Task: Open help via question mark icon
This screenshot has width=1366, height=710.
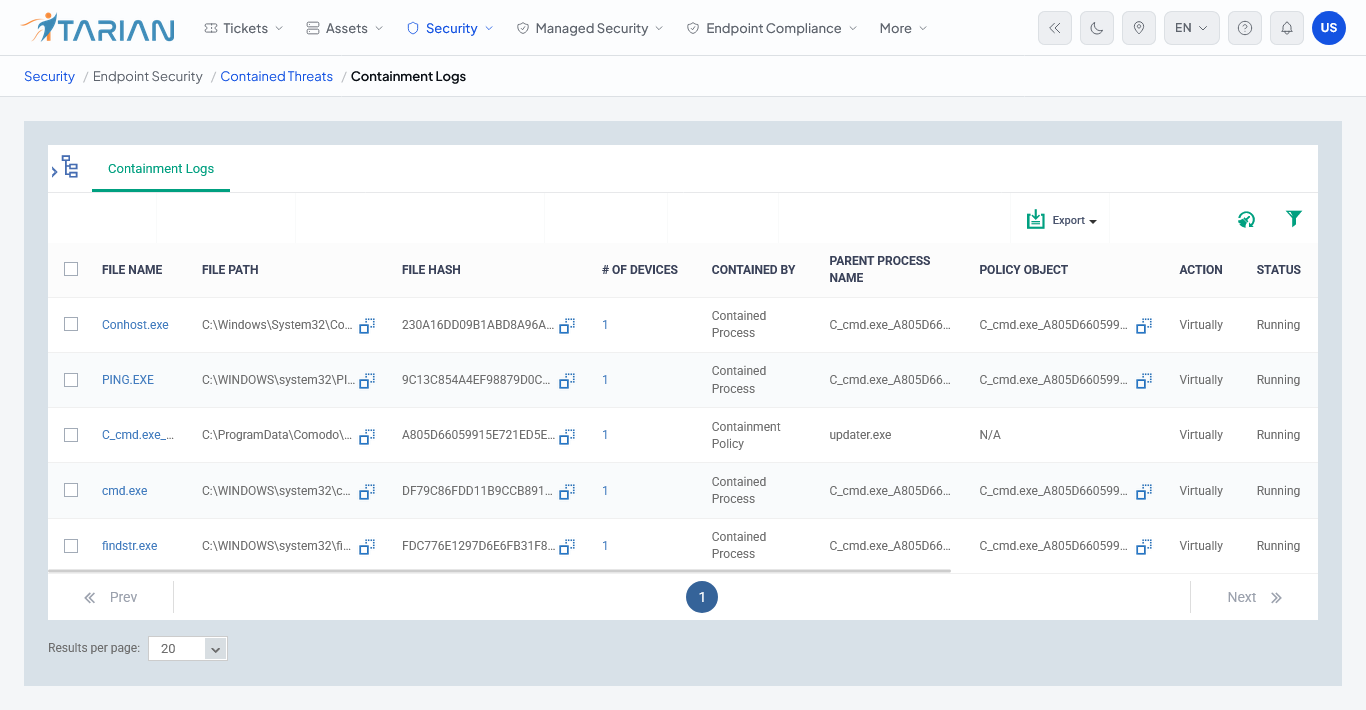Action: point(1245,28)
